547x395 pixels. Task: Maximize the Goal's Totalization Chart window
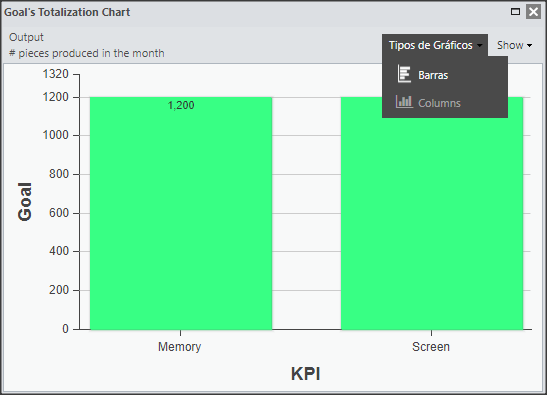point(515,12)
